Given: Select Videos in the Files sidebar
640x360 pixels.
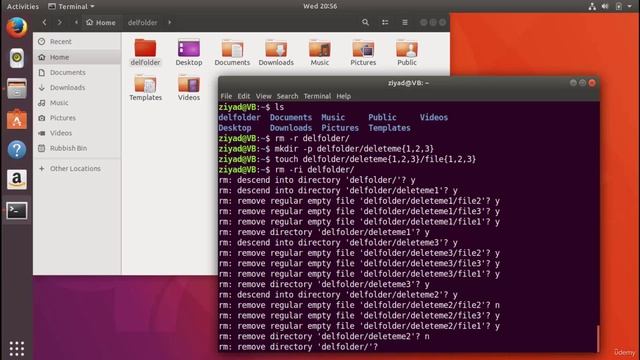Looking at the screenshot, I should (x=77, y=133).
